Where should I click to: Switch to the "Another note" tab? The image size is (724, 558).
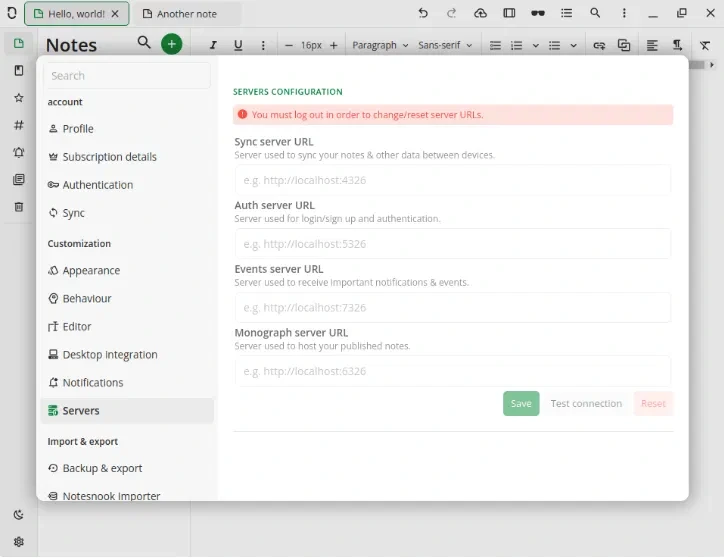[188, 14]
